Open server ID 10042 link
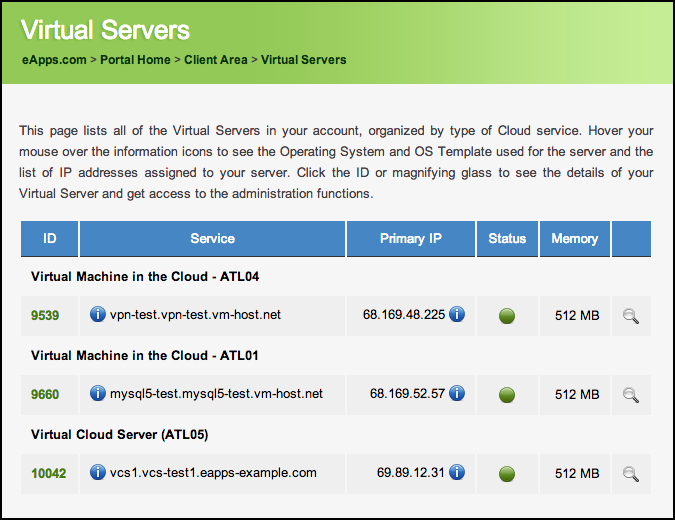675x520 pixels. tap(48, 473)
